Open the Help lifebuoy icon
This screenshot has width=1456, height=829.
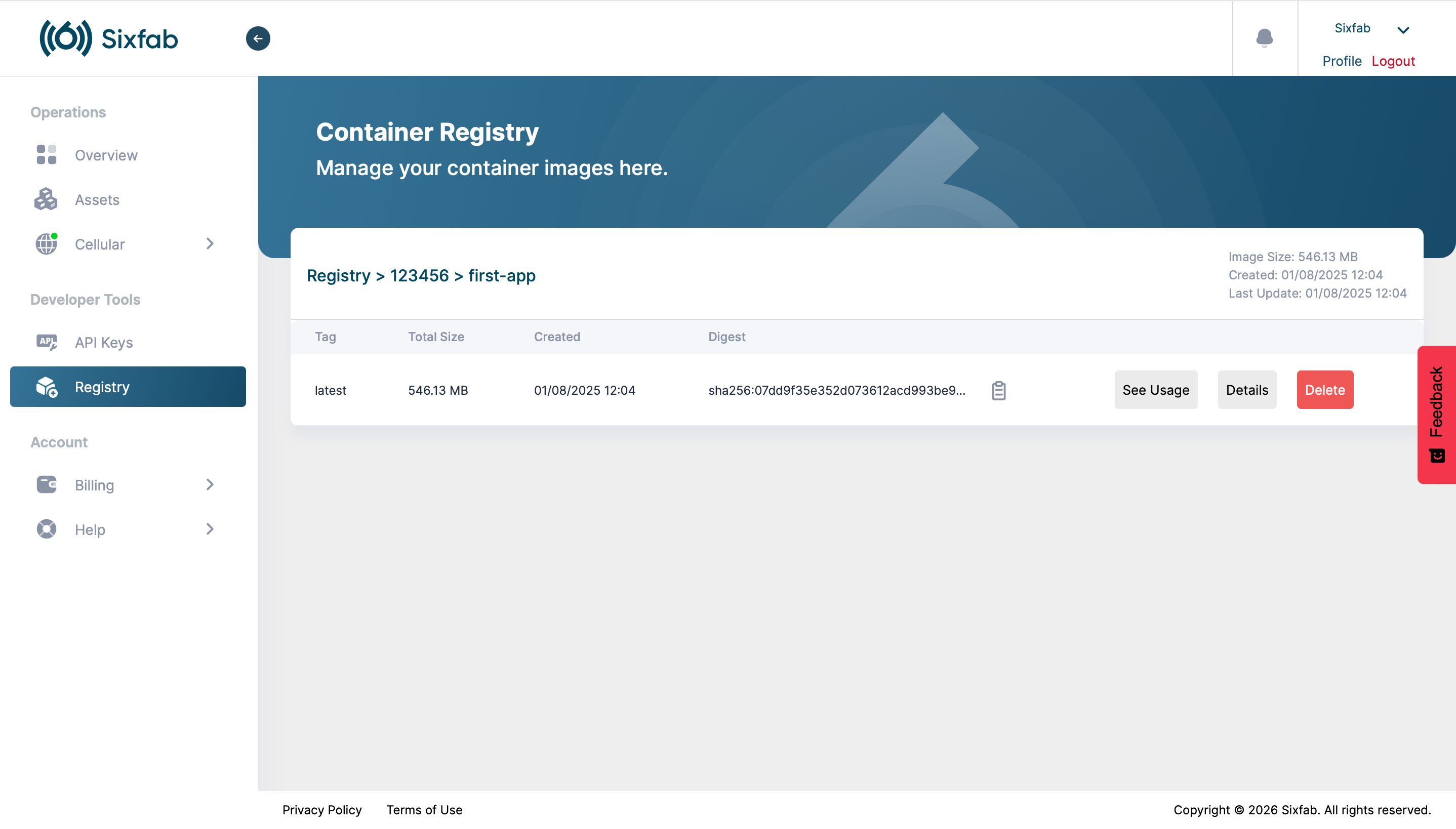46,529
